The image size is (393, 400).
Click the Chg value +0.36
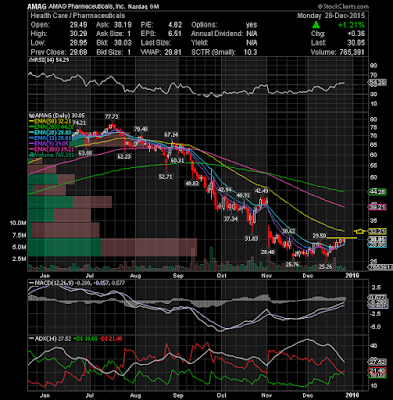(x=356, y=34)
